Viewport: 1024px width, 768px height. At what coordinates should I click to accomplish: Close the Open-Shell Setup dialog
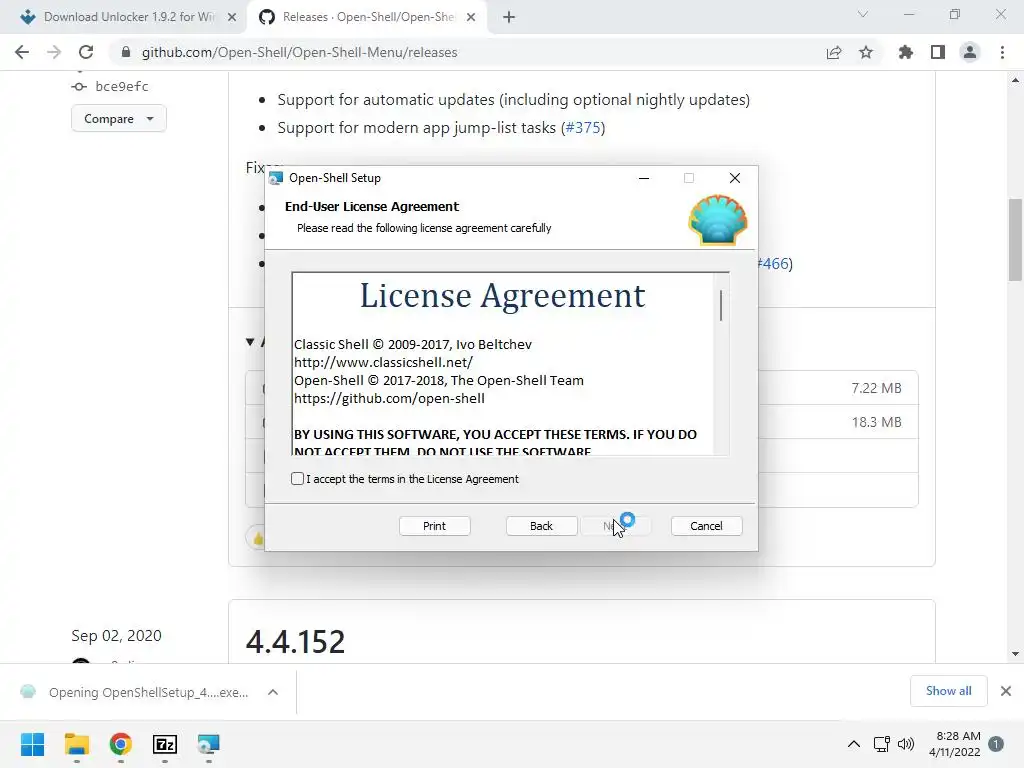735,178
